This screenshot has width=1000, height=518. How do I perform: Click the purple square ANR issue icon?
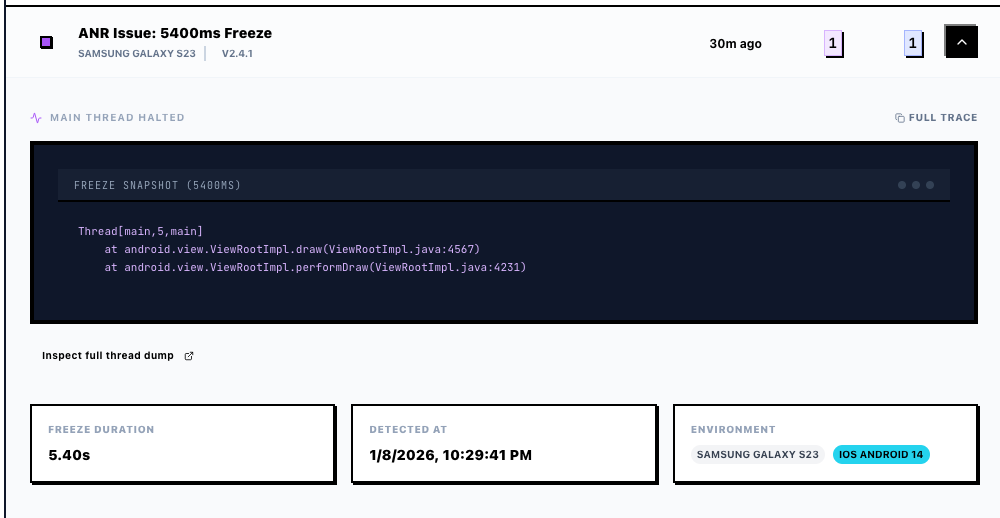46,42
